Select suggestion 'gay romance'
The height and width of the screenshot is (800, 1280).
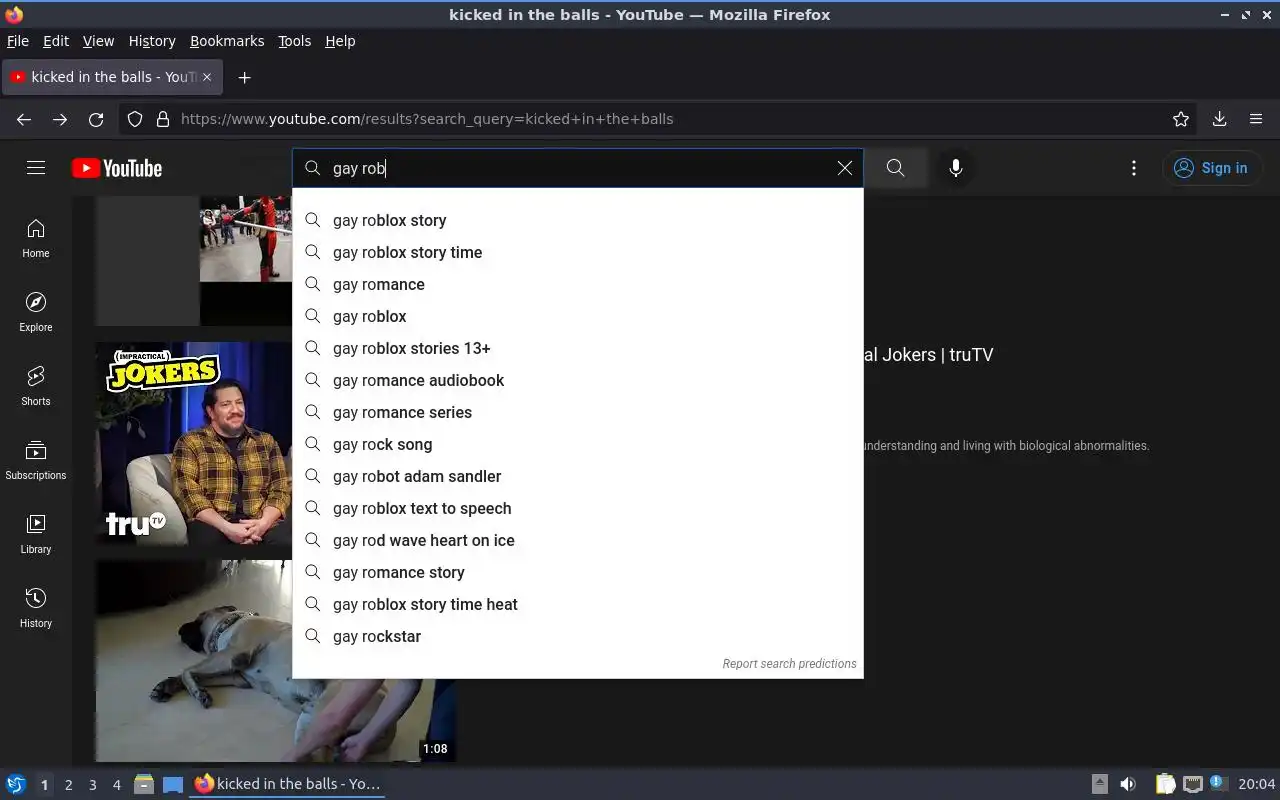578,284
